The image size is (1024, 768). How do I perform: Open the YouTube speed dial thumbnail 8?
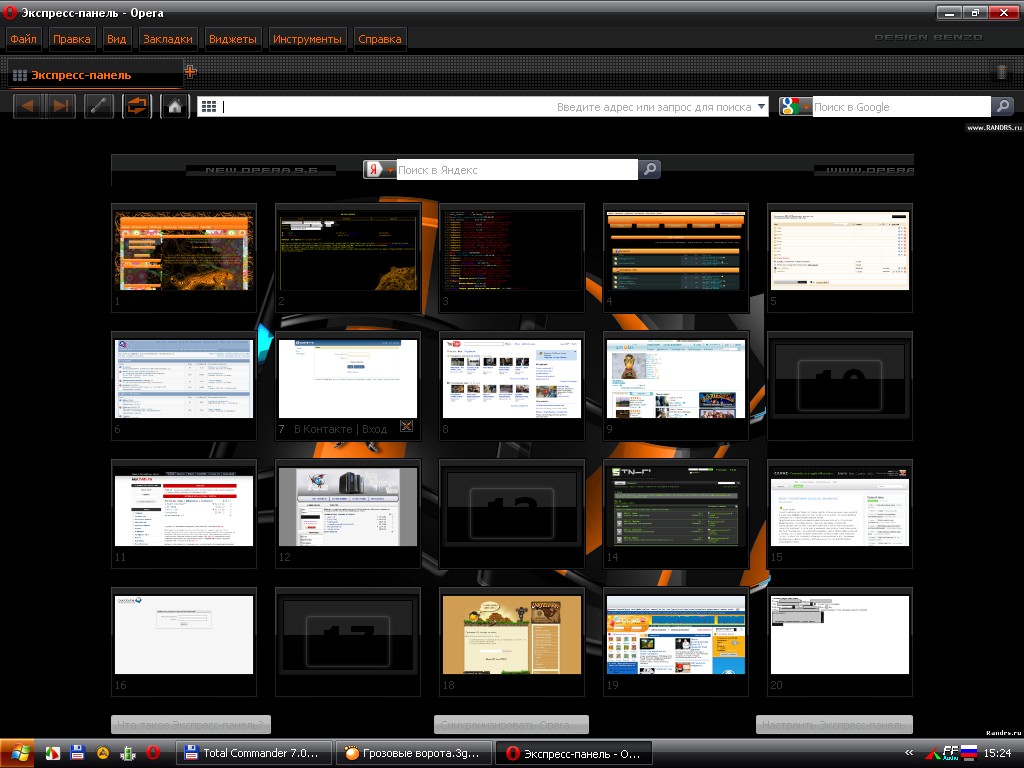pyautogui.click(x=511, y=378)
